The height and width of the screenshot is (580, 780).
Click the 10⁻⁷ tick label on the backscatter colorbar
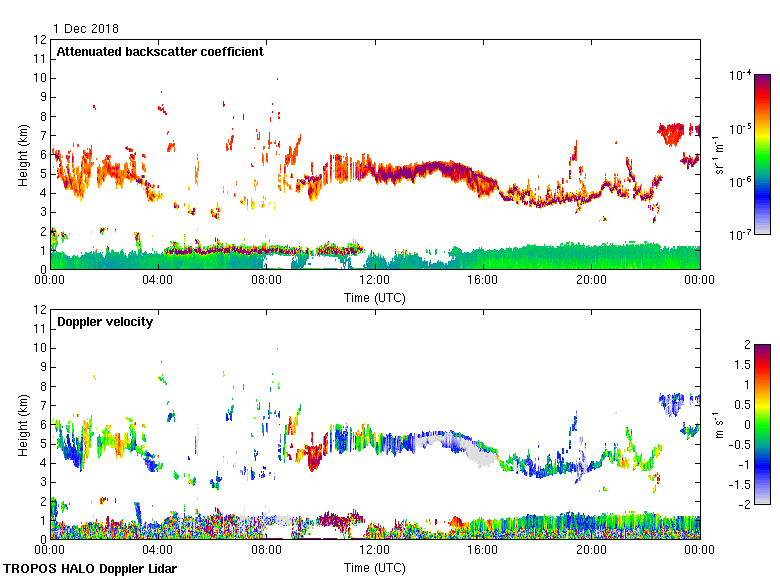pyautogui.click(x=741, y=235)
